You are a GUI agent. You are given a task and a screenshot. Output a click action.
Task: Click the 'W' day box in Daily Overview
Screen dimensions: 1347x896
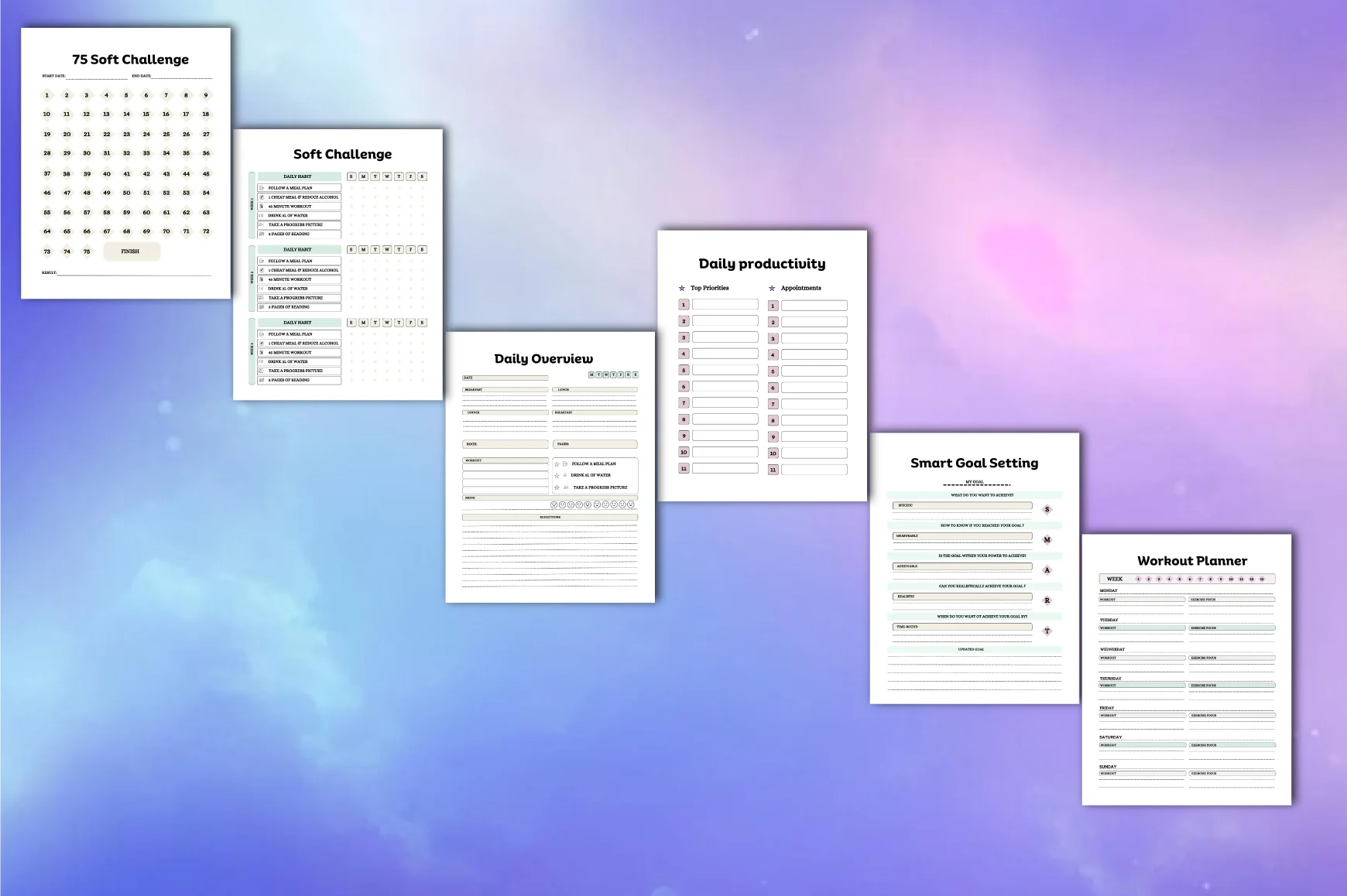606,374
